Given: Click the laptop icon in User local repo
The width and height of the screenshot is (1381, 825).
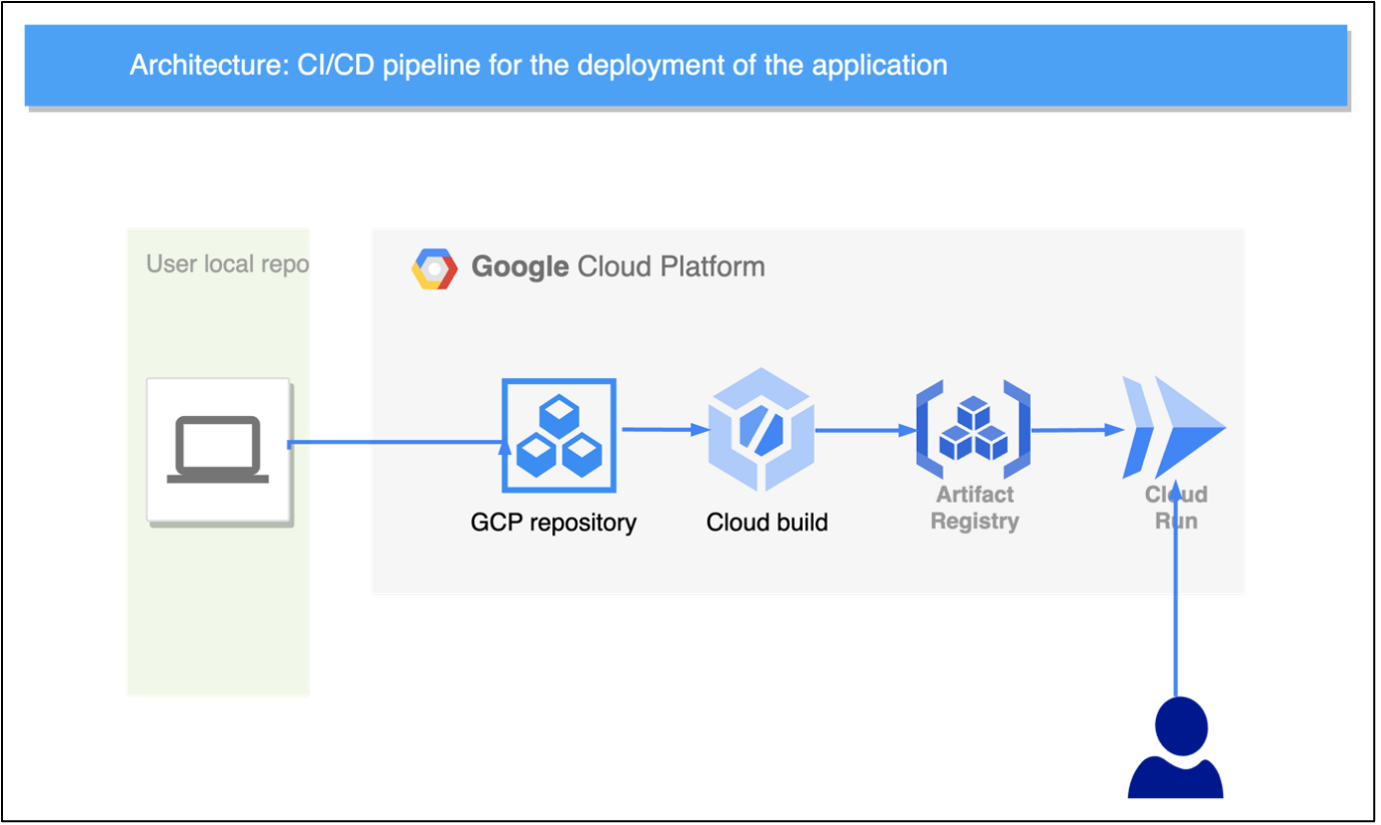Looking at the screenshot, I should coord(218,448).
